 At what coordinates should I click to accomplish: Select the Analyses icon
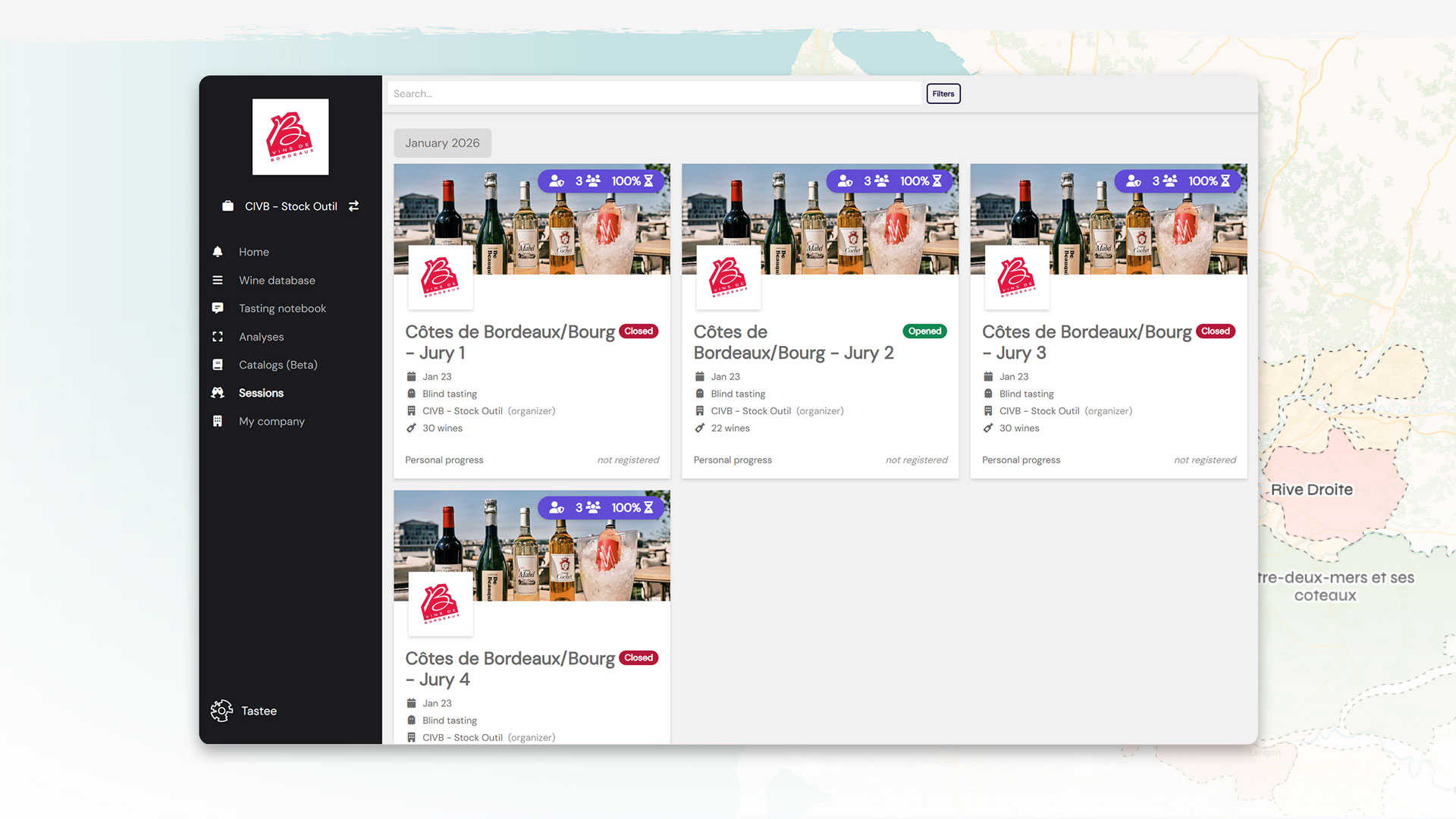(x=218, y=336)
